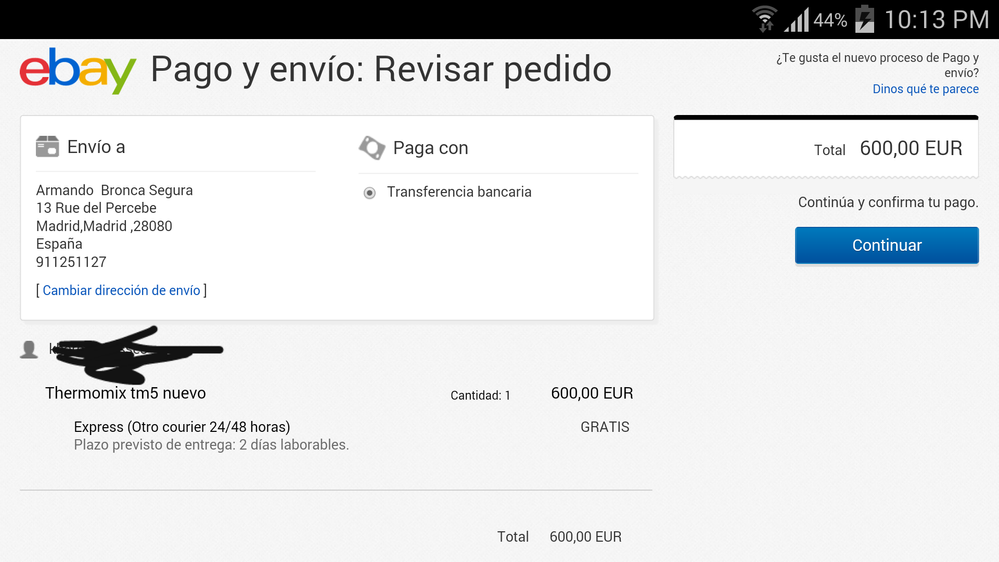
Task: Click the Express (Otro courier 24/48 horas) shipping option
Action: (x=182, y=427)
